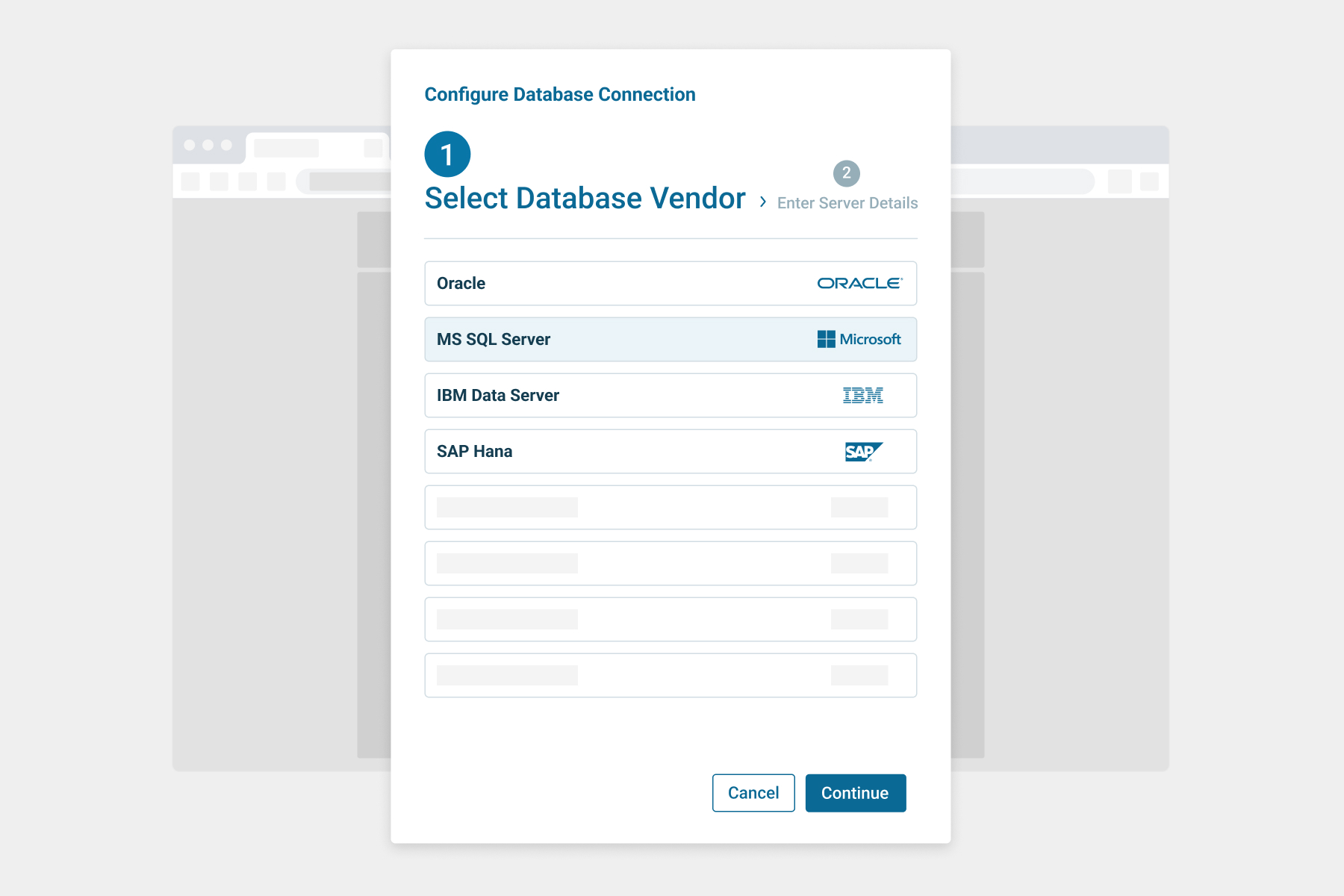Click the chevron between wizard steps
1344x896 pixels.
[x=762, y=202]
